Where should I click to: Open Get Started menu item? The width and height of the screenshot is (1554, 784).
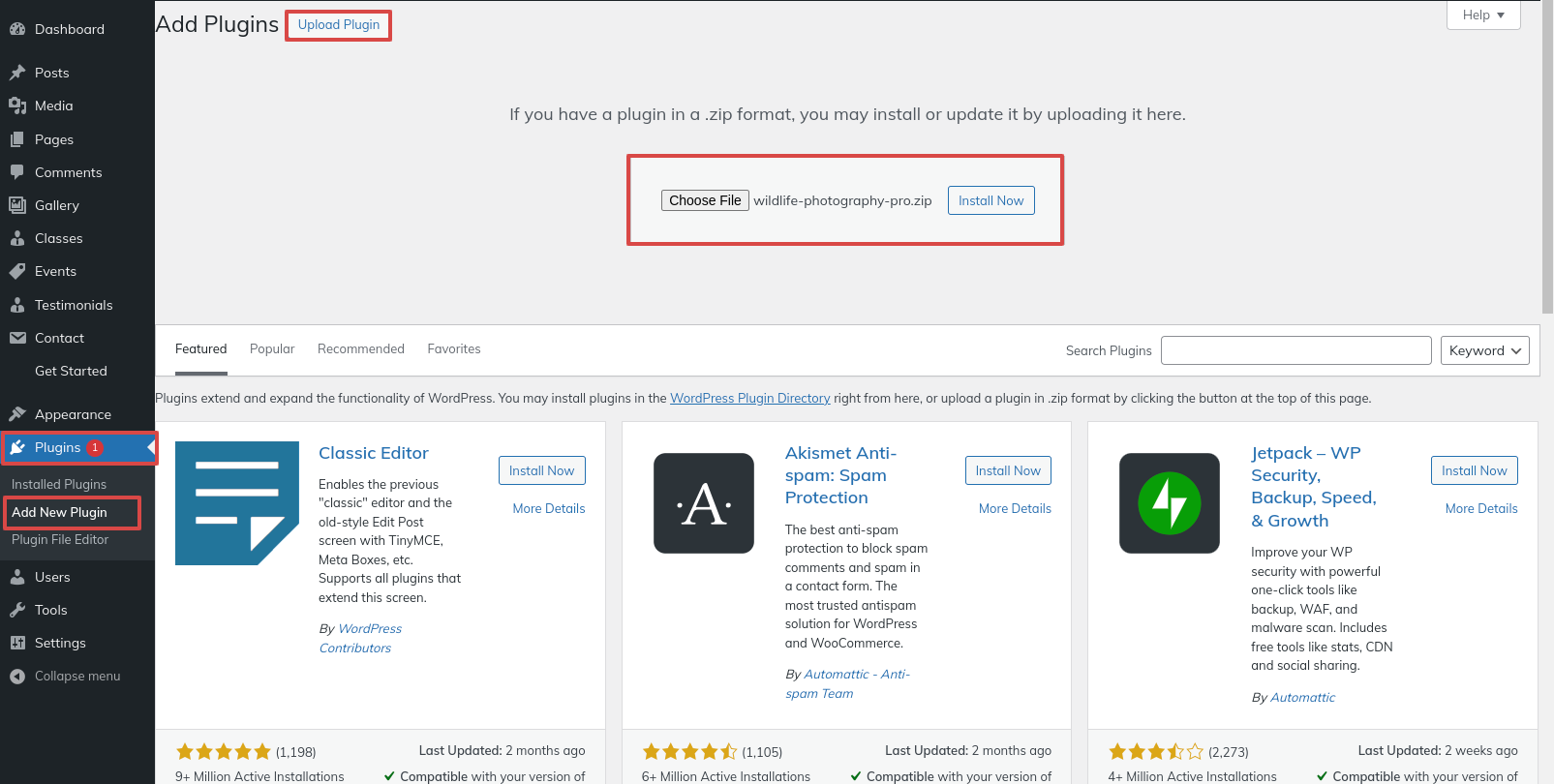click(71, 371)
